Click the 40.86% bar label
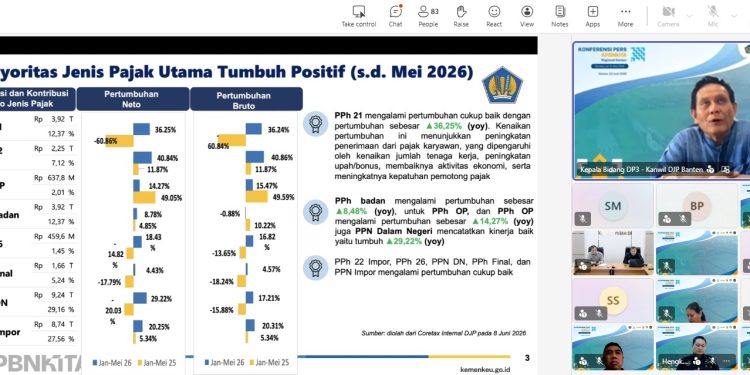 point(282,157)
